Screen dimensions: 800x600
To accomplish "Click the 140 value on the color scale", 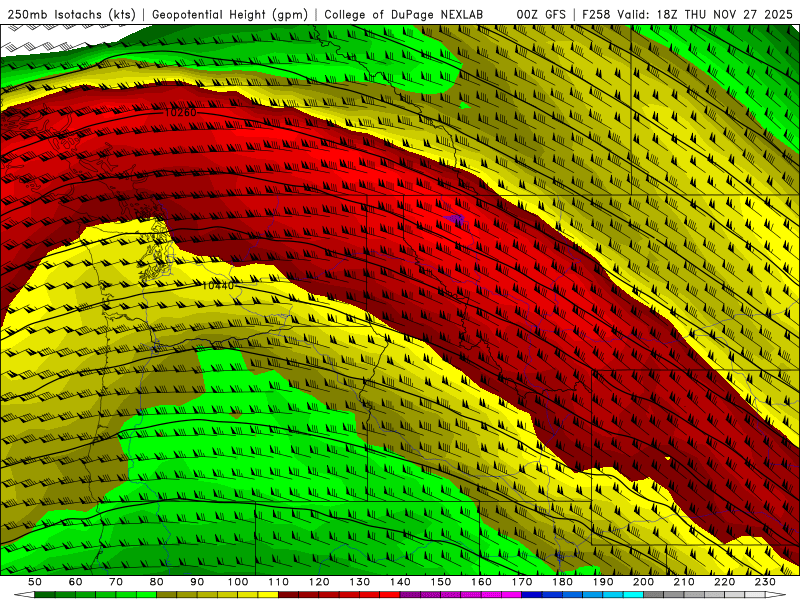I will (400, 582).
